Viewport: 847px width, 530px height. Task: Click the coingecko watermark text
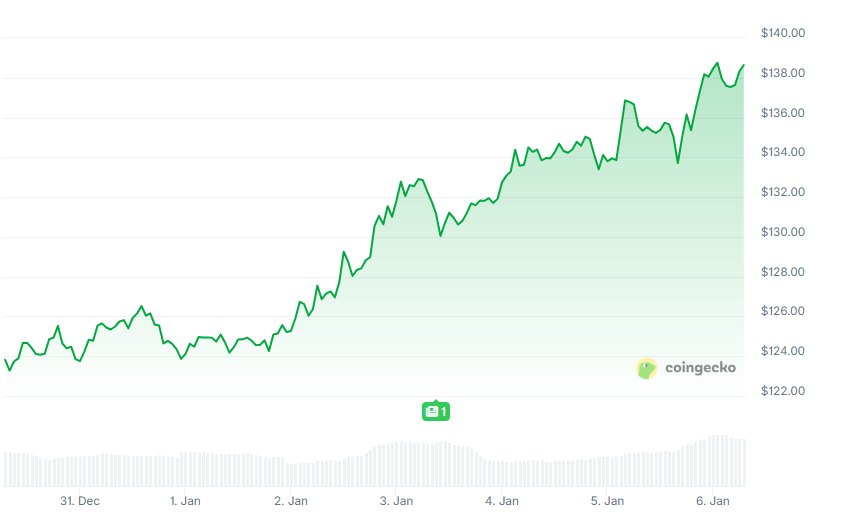point(700,368)
